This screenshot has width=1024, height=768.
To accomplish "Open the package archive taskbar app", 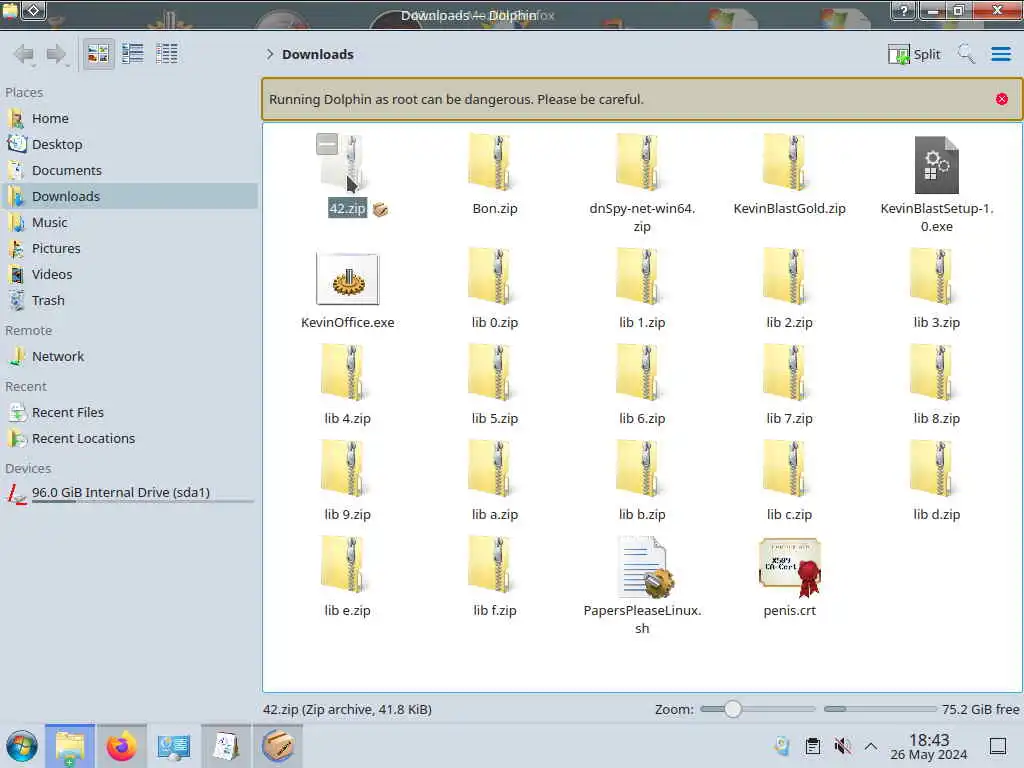I will (278, 746).
